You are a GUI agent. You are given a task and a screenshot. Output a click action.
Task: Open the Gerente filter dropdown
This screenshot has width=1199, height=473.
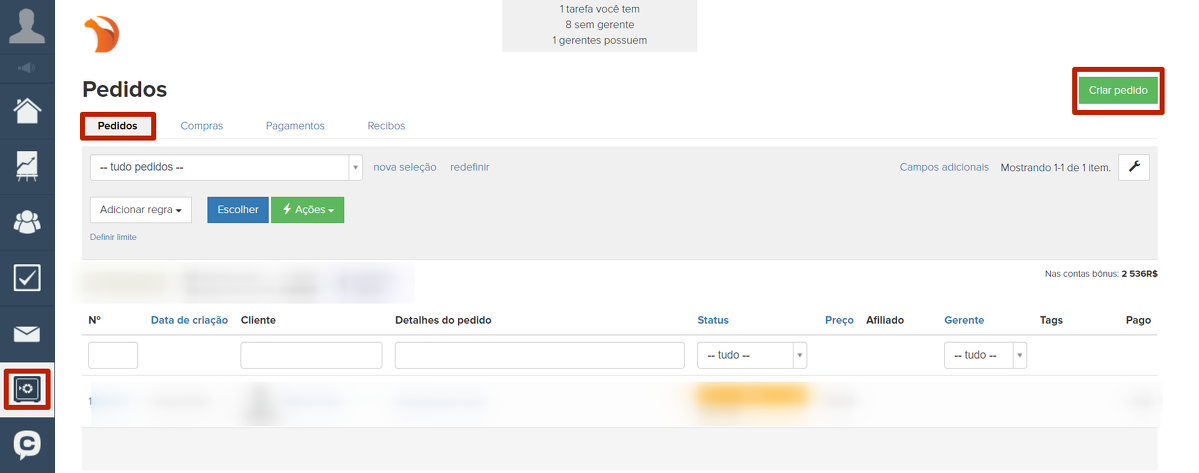click(x=984, y=355)
